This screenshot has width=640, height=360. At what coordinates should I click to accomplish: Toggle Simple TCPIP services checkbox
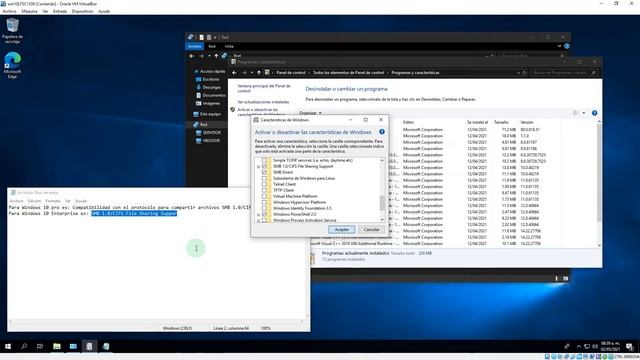point(264,160)
